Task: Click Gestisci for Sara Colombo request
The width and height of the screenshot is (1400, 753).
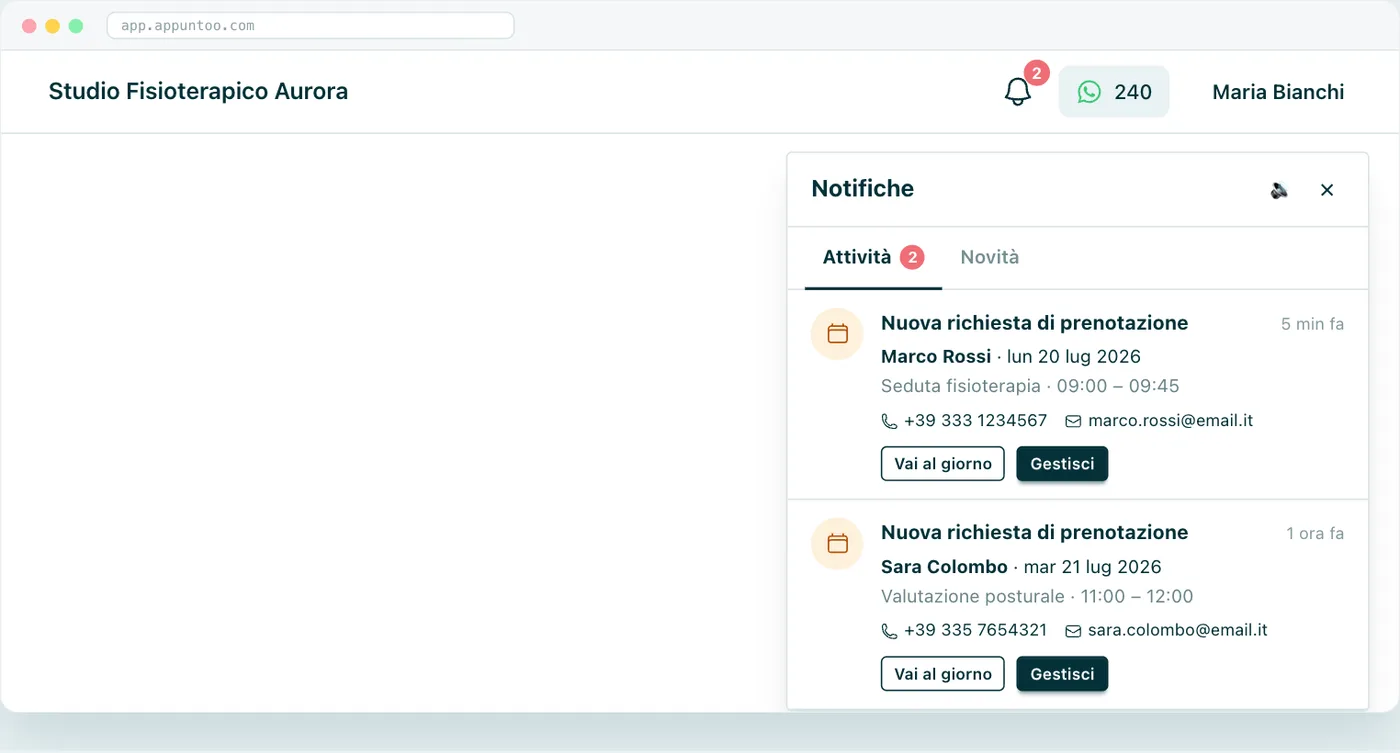Action: click(x=1062, y=674)
